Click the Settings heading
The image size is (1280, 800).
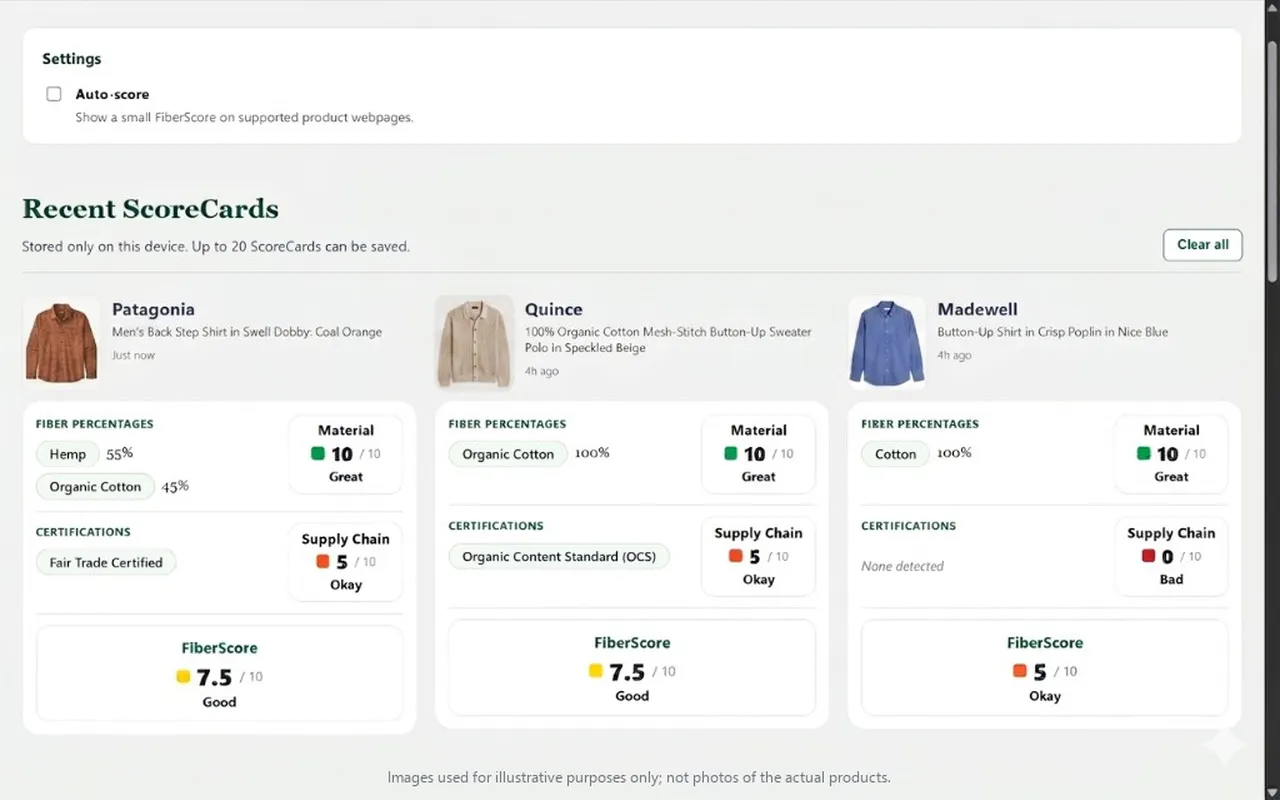click(x=72, y=59)
